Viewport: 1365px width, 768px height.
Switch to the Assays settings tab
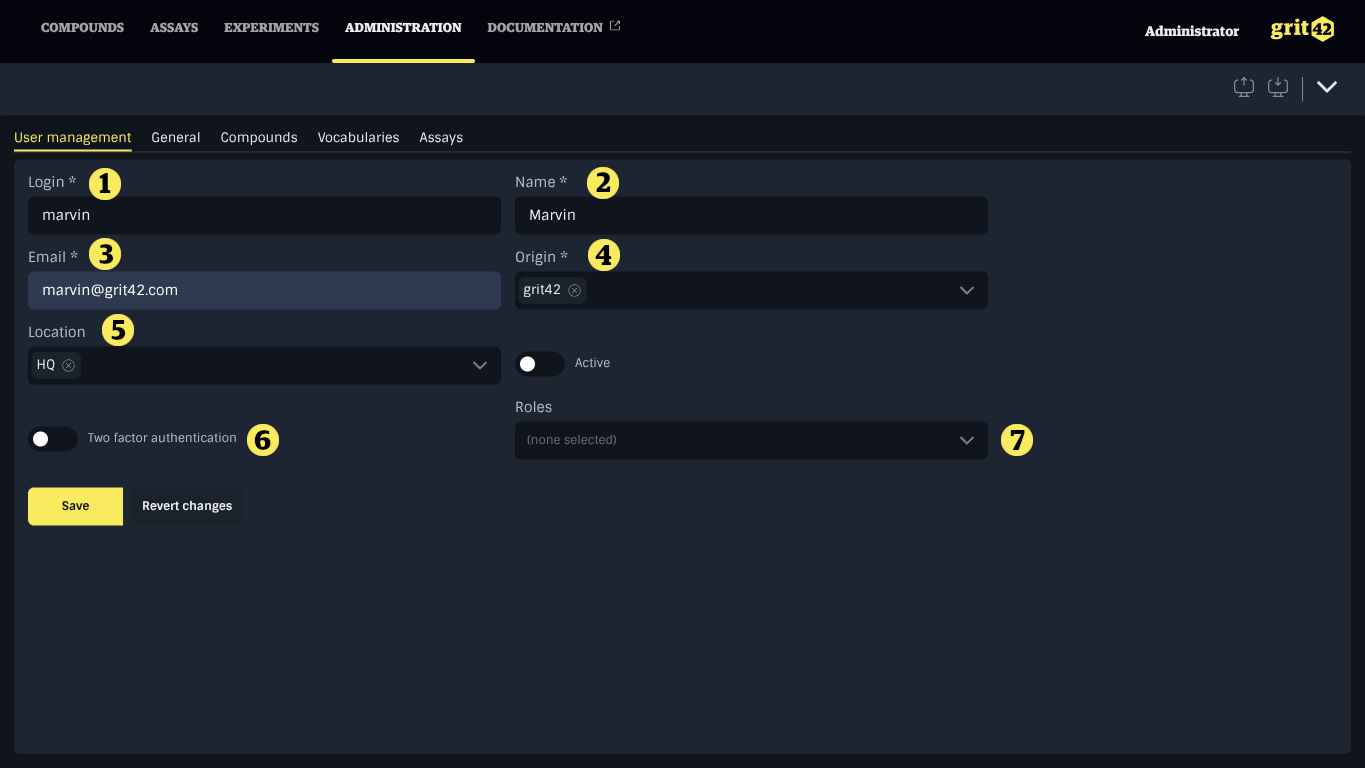click(441, 137)
